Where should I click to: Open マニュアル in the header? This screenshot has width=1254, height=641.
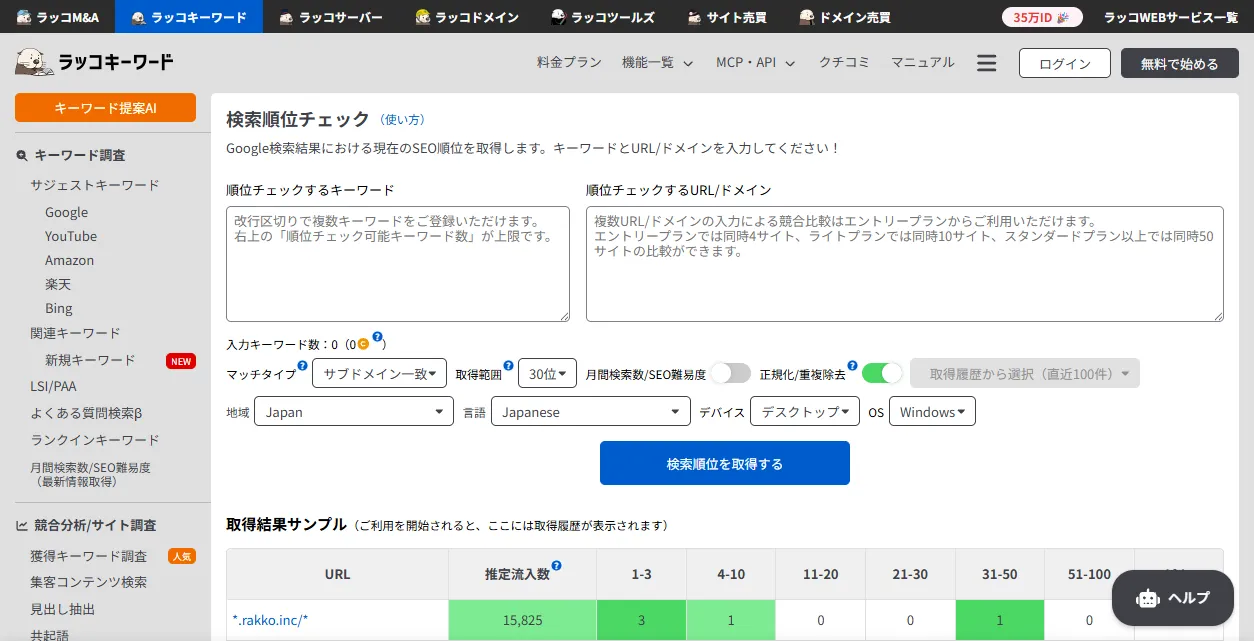[923, 63]
